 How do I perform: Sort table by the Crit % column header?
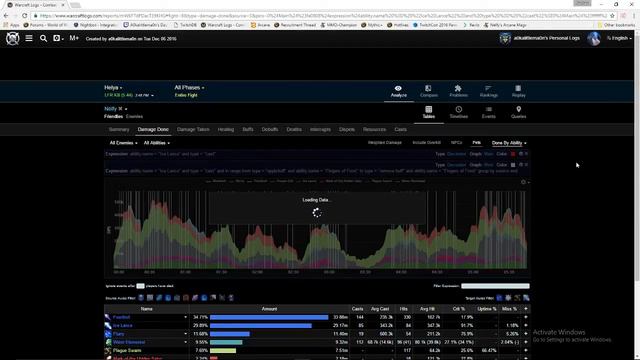[458, 309]
